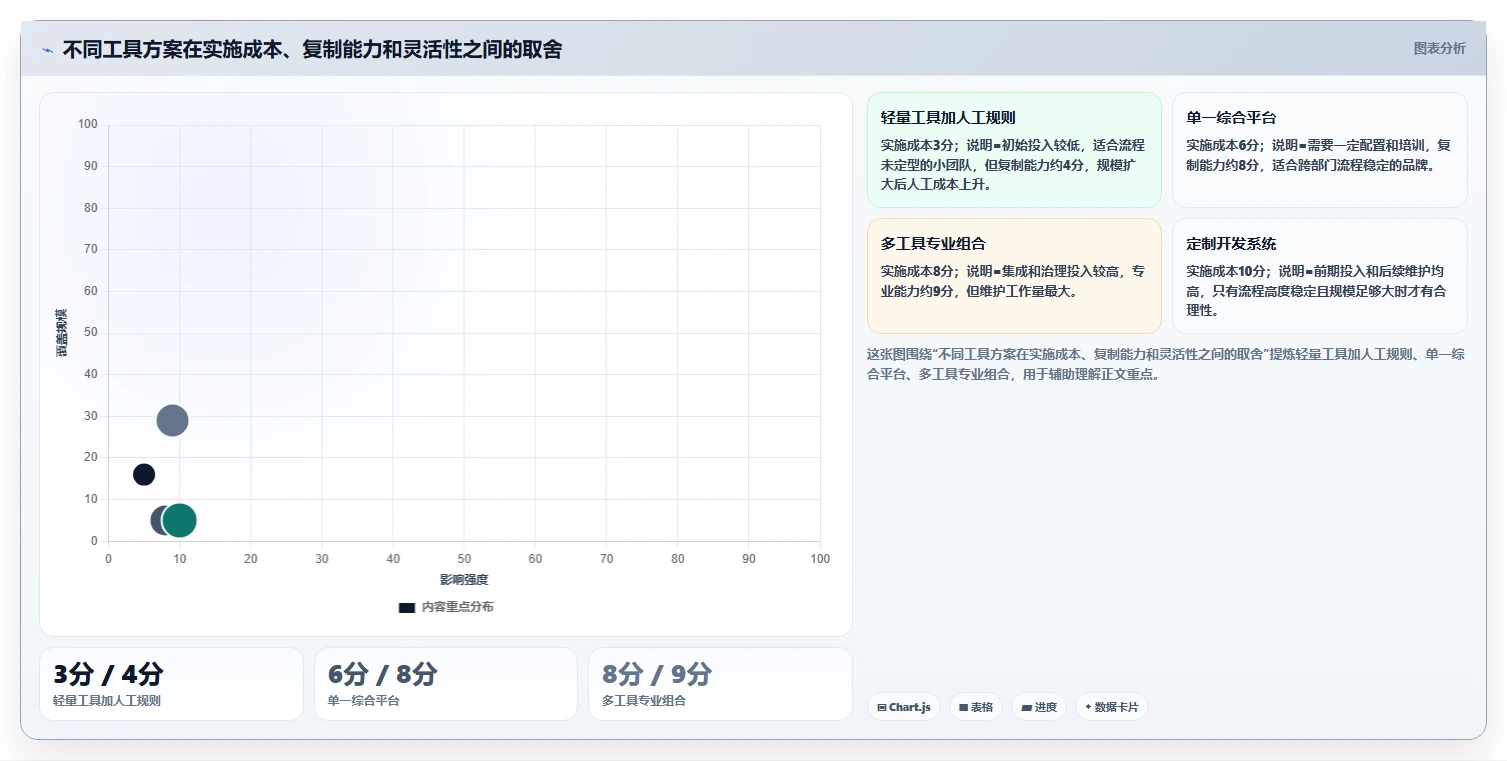Click the 图表分析 label in the header
The image size is (1507, 761).
1440,48
